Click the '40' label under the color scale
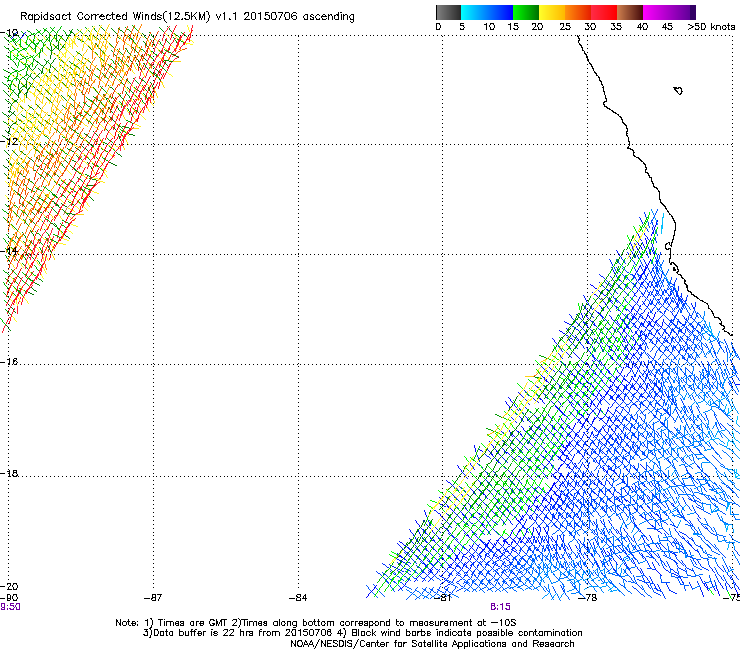 pos(642,27)
